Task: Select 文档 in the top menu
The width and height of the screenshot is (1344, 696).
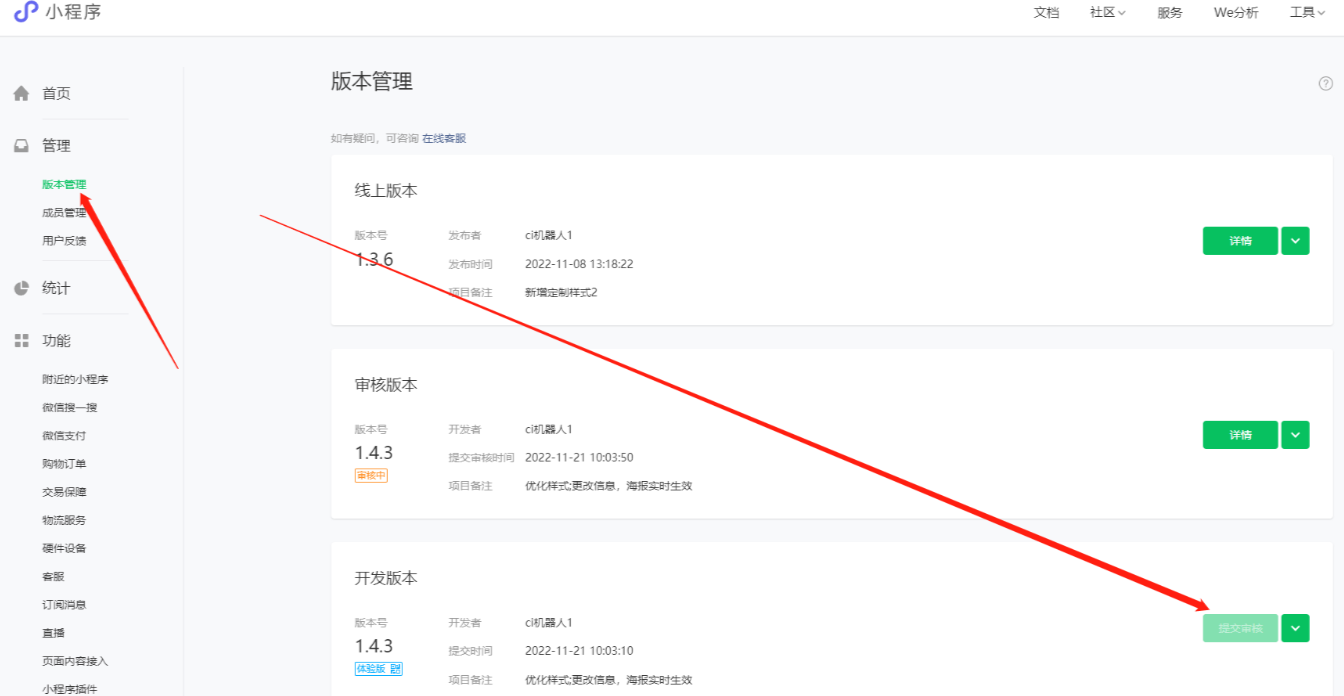Action: click(1046, 13)
